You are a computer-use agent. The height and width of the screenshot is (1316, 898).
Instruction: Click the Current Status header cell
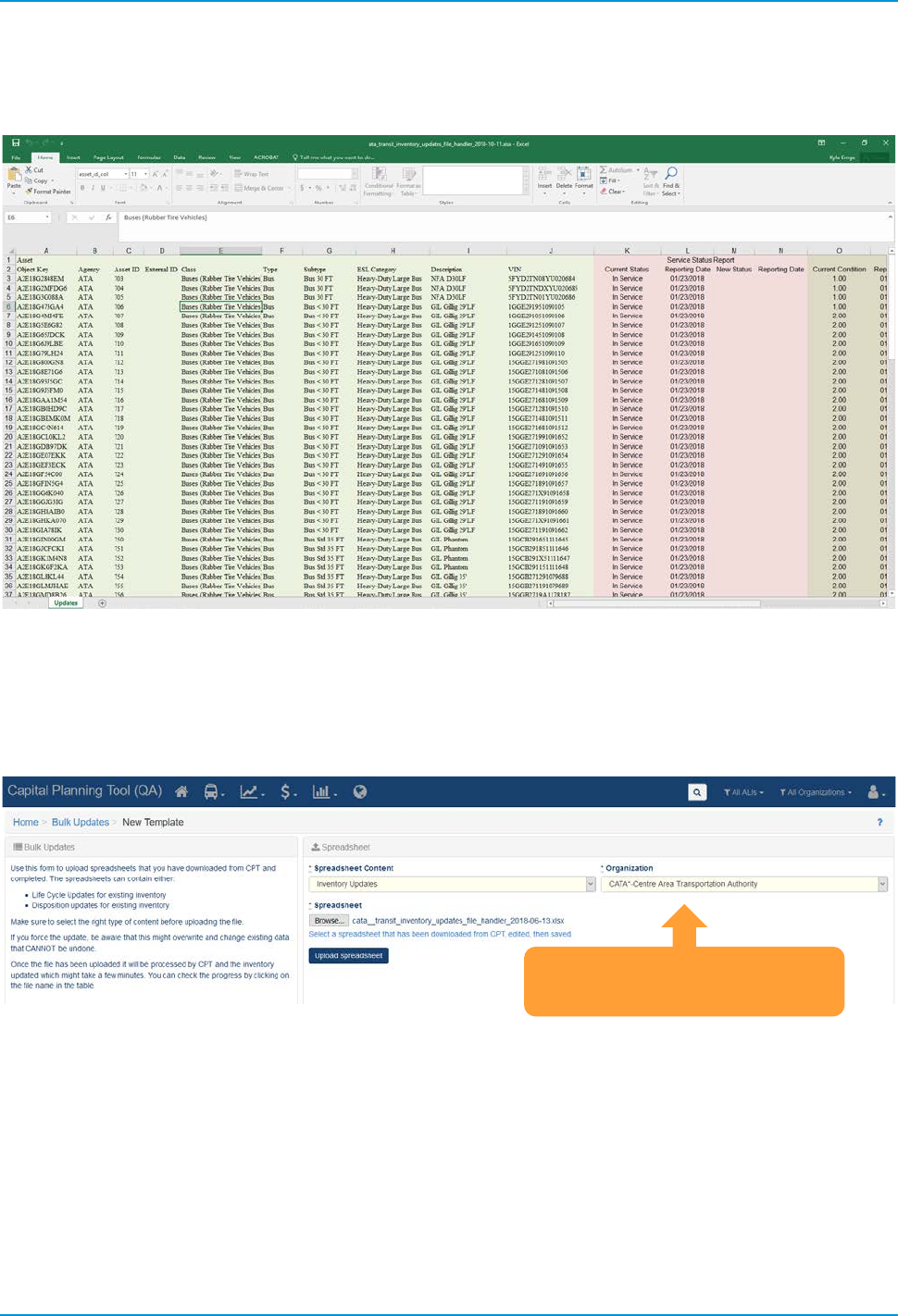click(627, 269)
